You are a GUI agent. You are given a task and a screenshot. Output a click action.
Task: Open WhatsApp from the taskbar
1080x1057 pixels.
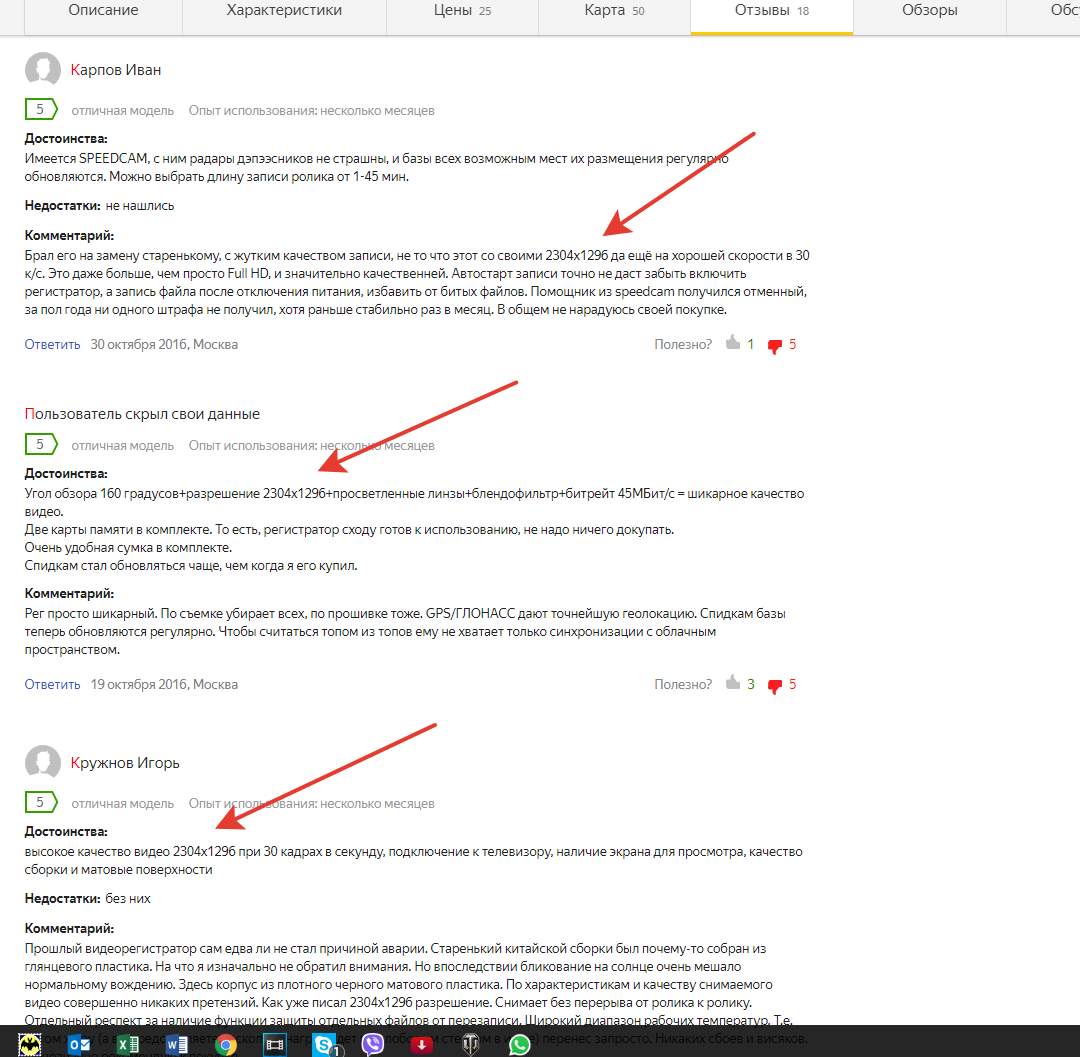point(520,1045)
